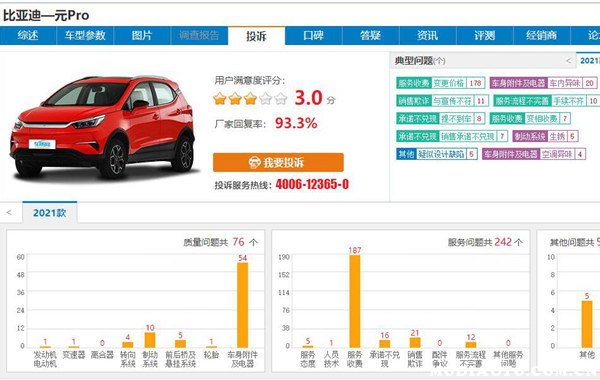Viewport: 600px width, 380px height.
Task: Click the 服务收费 bar showing 187
Action: click(355, 301)
